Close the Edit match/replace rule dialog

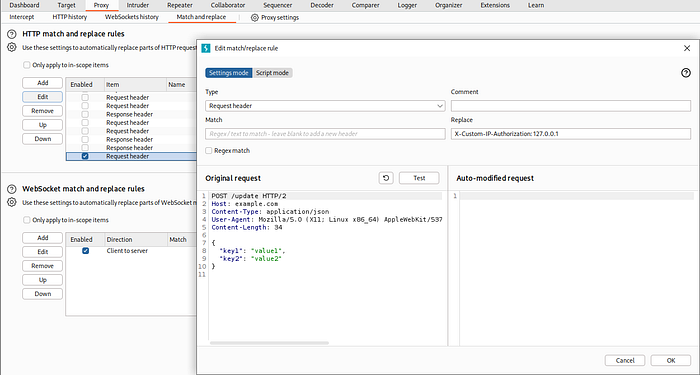click(x=687, y=48)
